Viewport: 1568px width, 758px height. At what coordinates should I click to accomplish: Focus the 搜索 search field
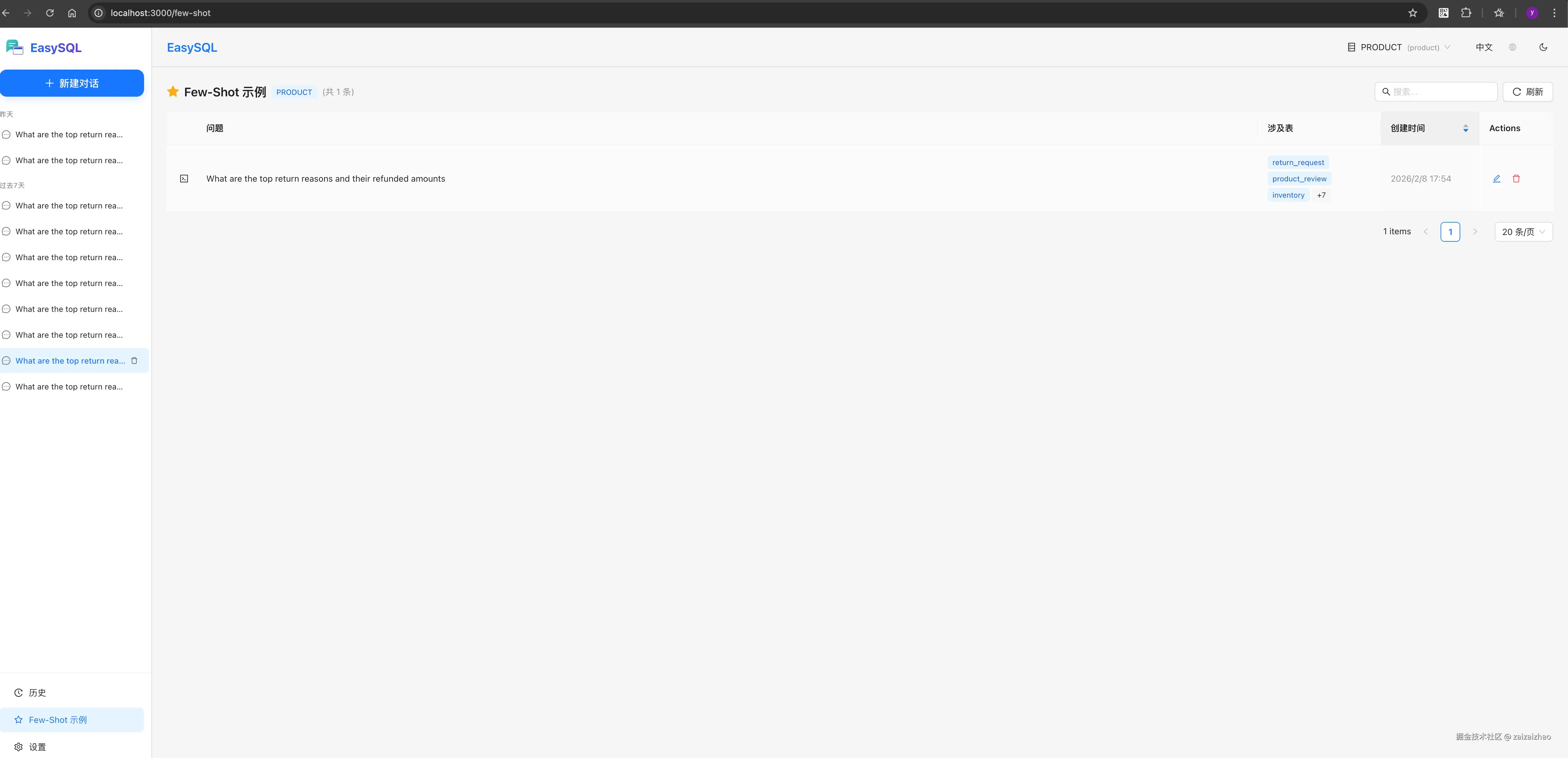(1436, 92)
